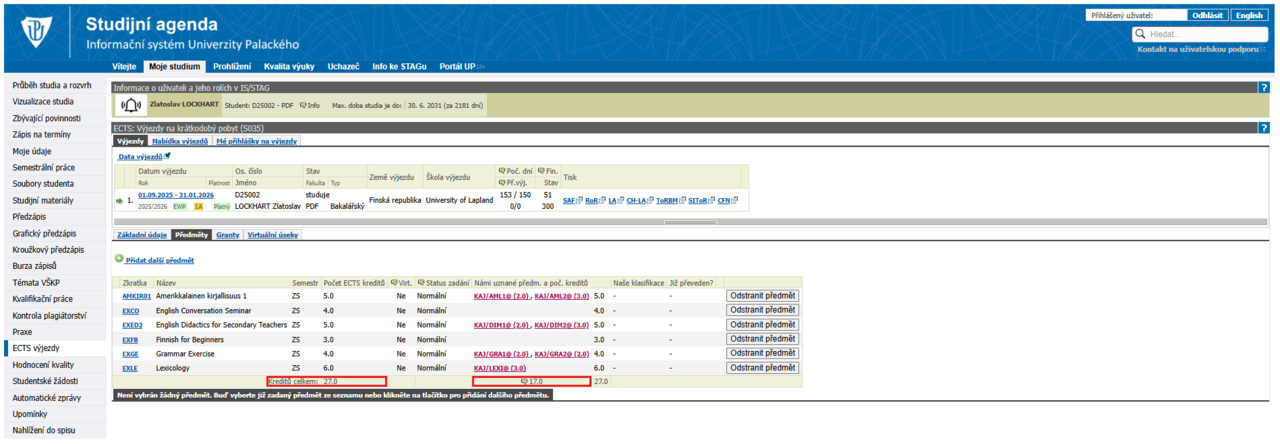The image size is (1280, 444).
Task: Open Kvalifikační práce in the left sidebar
Action: 42,298
